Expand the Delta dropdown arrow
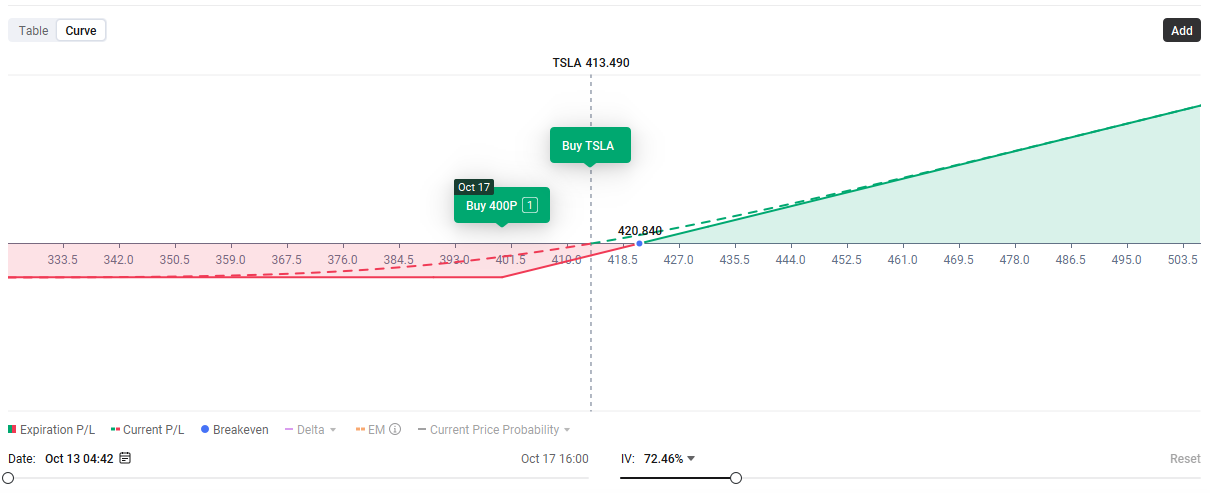The image size is (1210, 493). point(333,430)
